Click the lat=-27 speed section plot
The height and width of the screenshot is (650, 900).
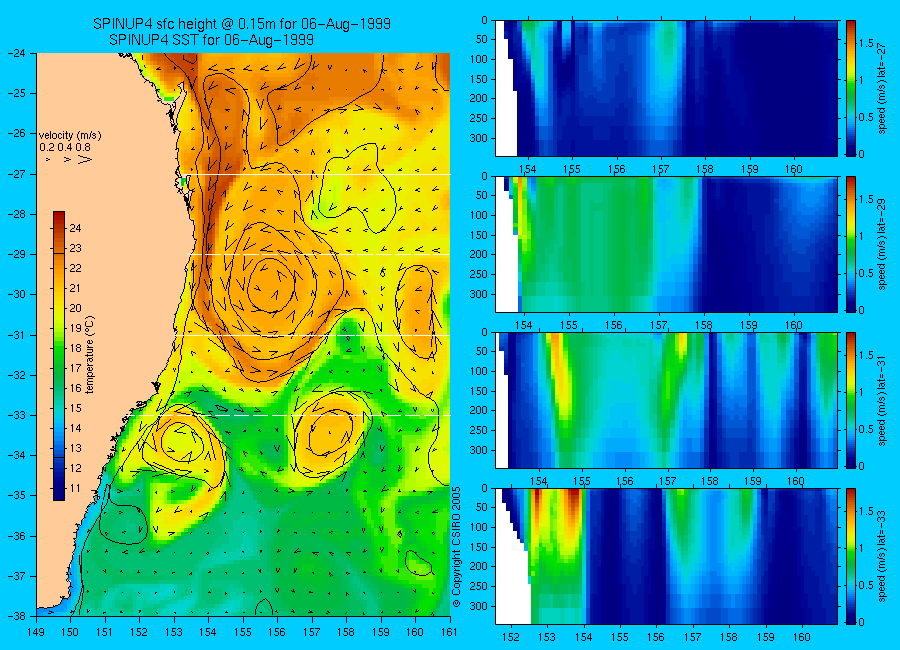coord(666,88)
